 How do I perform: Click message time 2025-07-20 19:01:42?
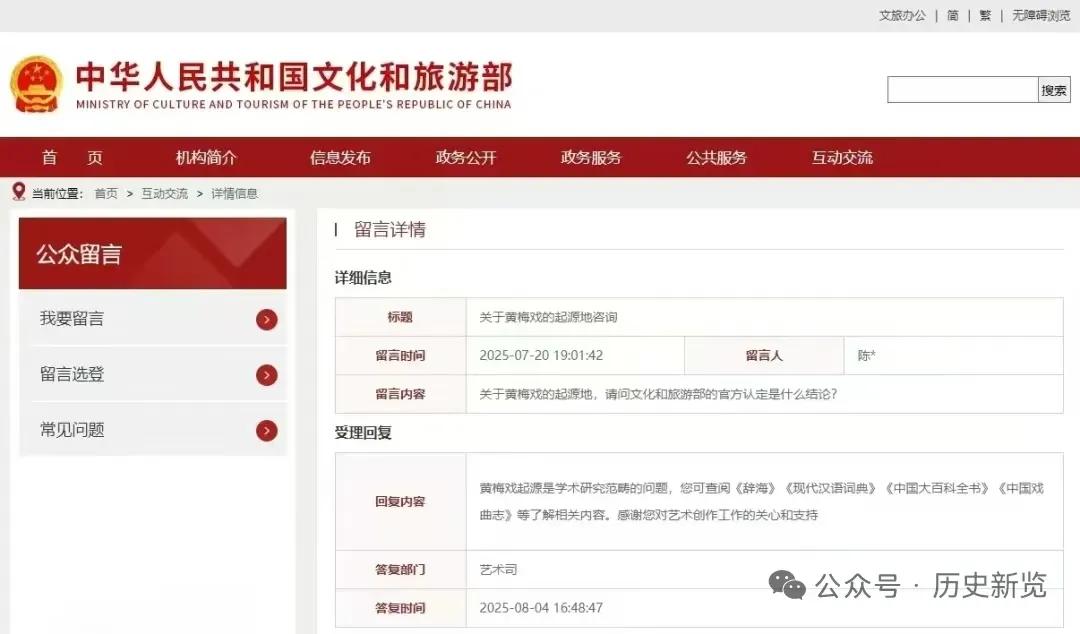coord(541,356)
